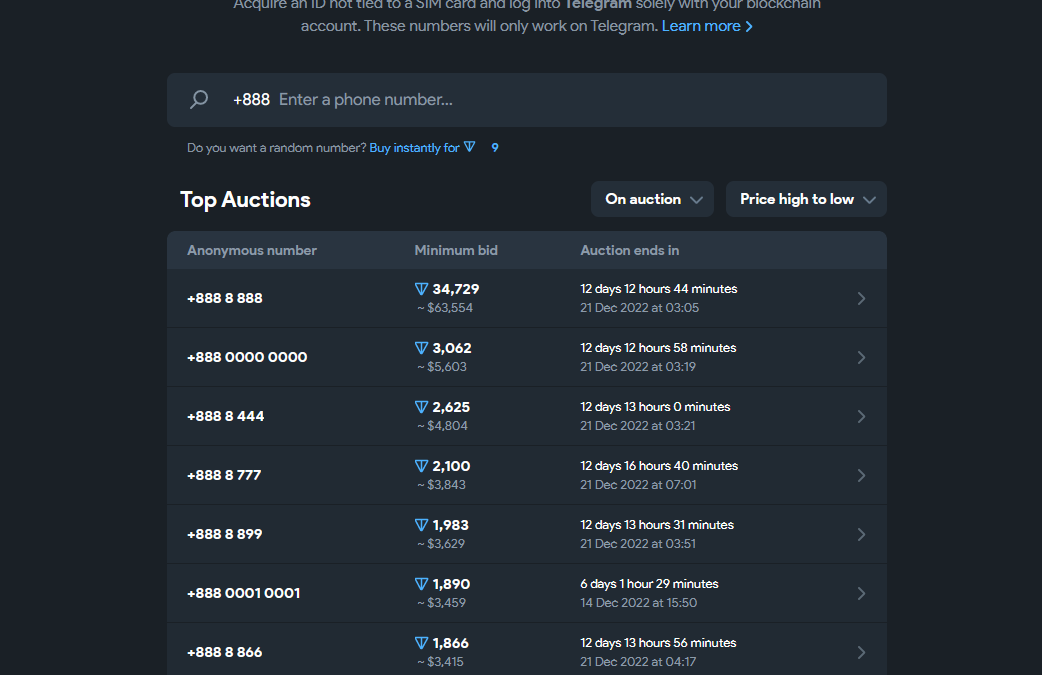Screen dimensions: 1042x675
Task: Open the +888 8 777 row chevron
Action: coord(861,476)
